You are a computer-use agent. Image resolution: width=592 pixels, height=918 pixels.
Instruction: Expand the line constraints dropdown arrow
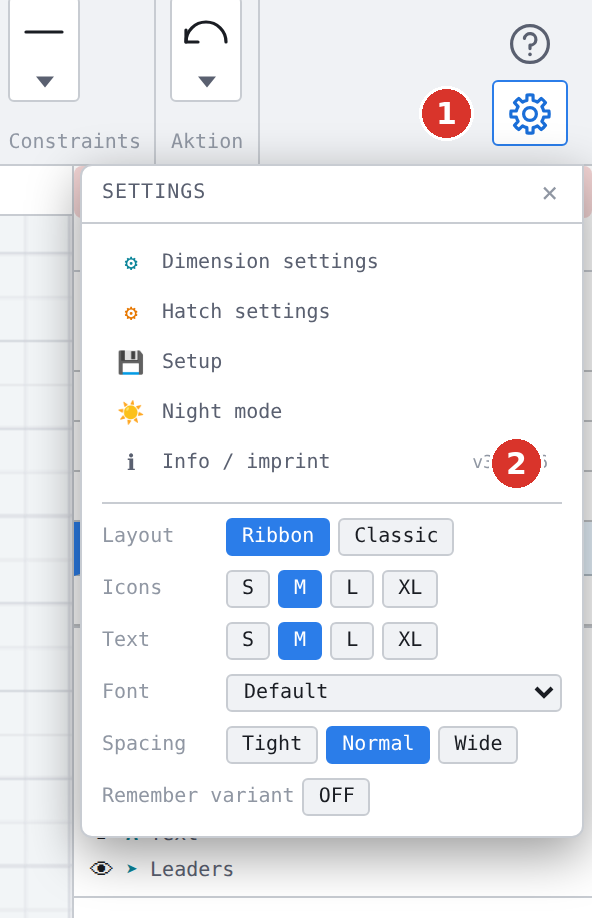click(x=45, y=81)
